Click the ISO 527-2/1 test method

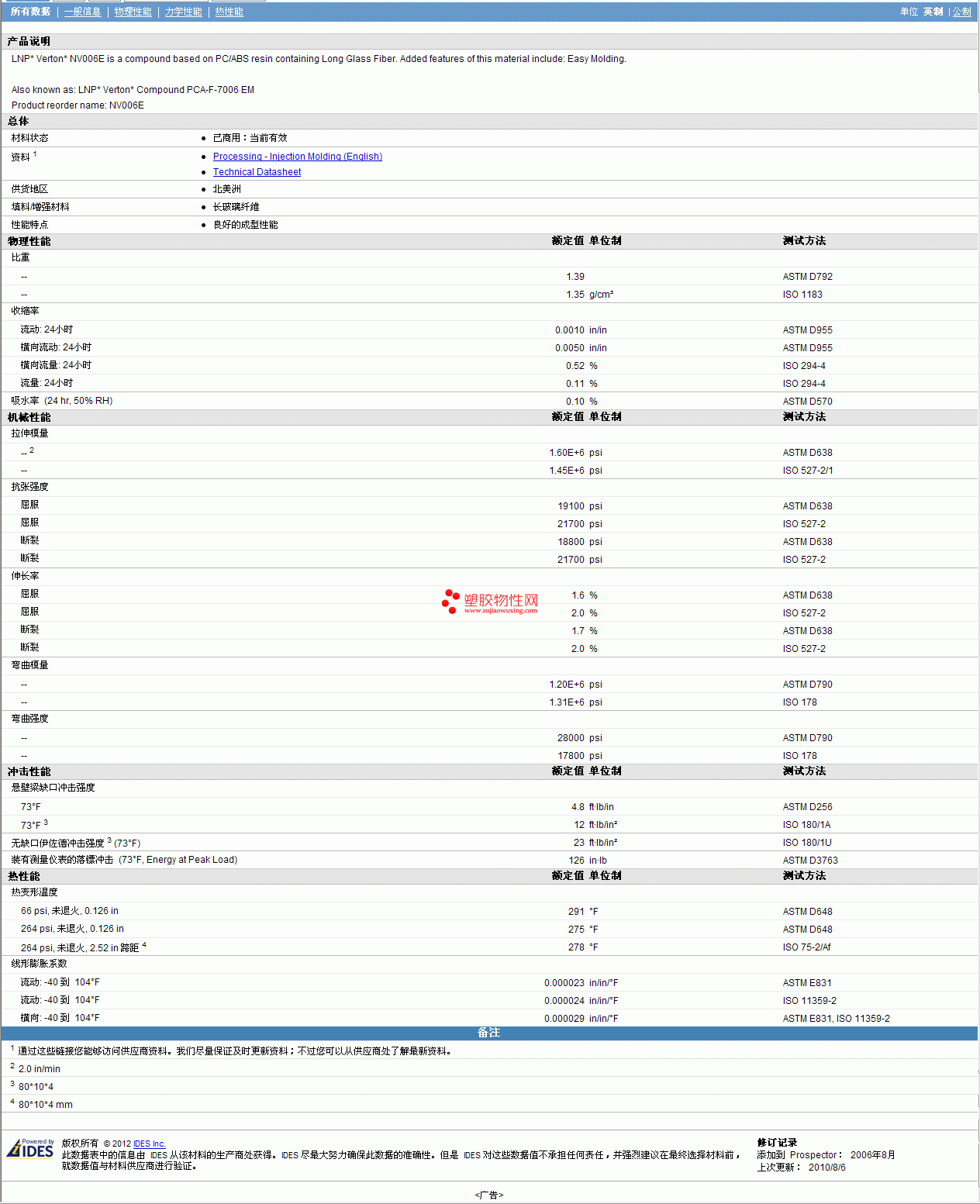coord(808,471)
